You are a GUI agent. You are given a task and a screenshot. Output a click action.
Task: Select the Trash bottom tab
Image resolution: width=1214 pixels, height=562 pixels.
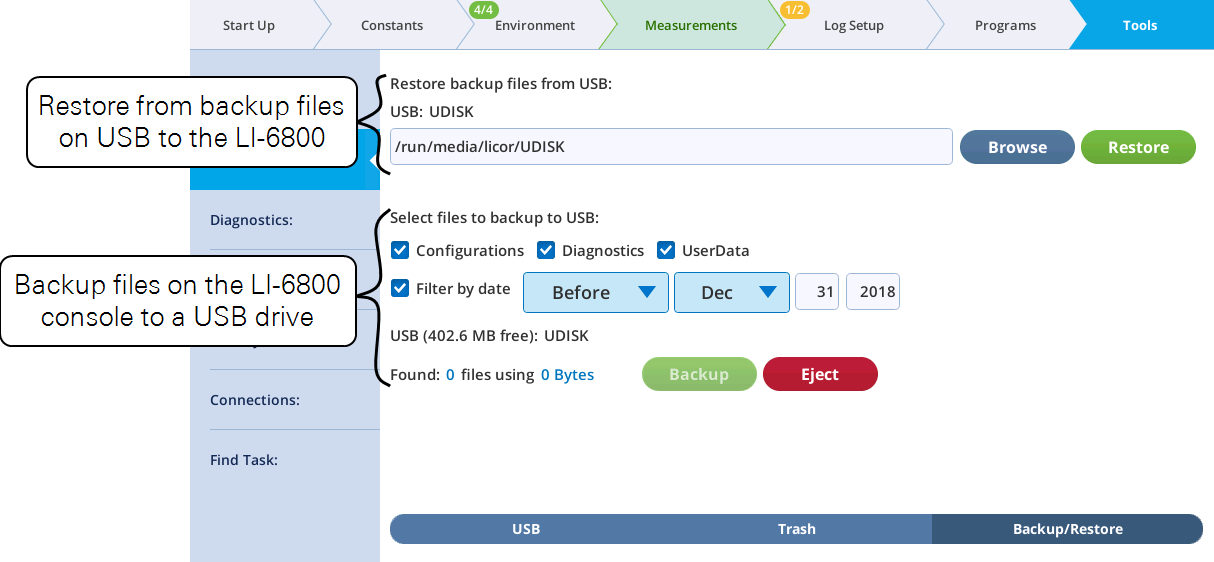(x=796, y=529)
